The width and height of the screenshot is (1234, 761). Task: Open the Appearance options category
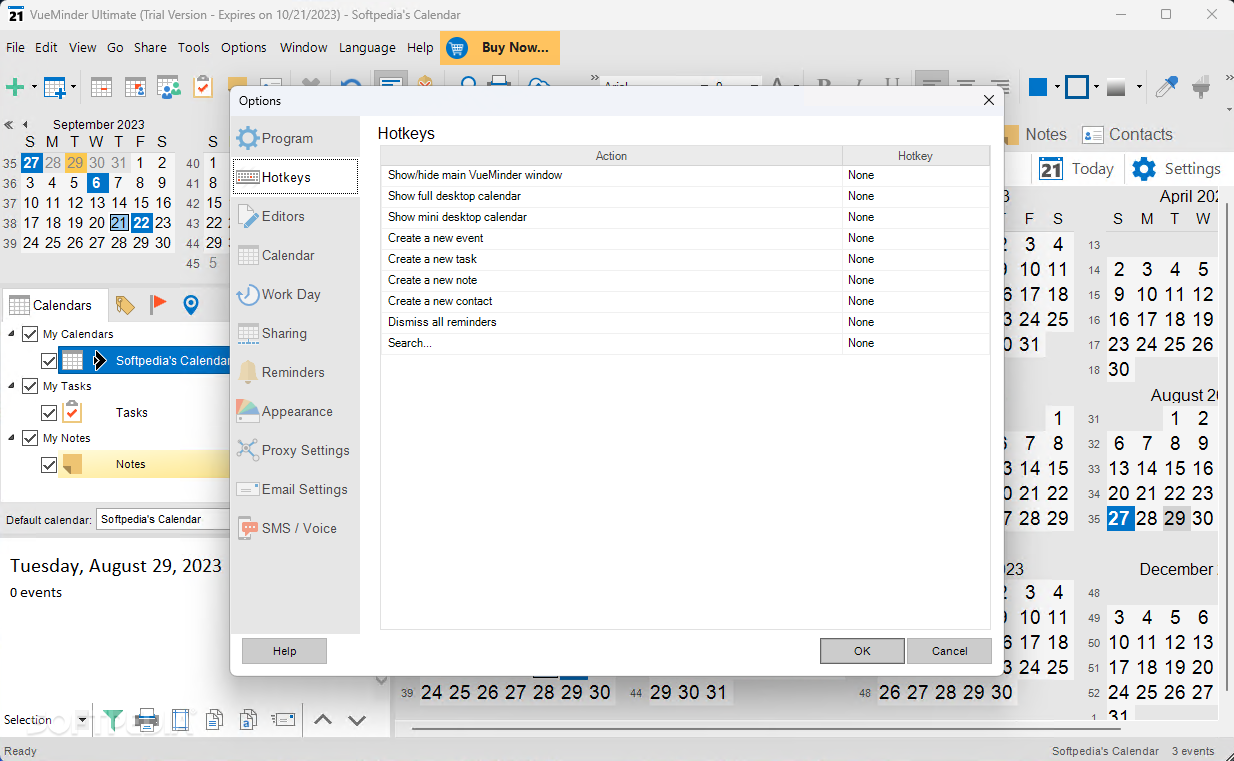pyautogui.click(x=295, y=411)
